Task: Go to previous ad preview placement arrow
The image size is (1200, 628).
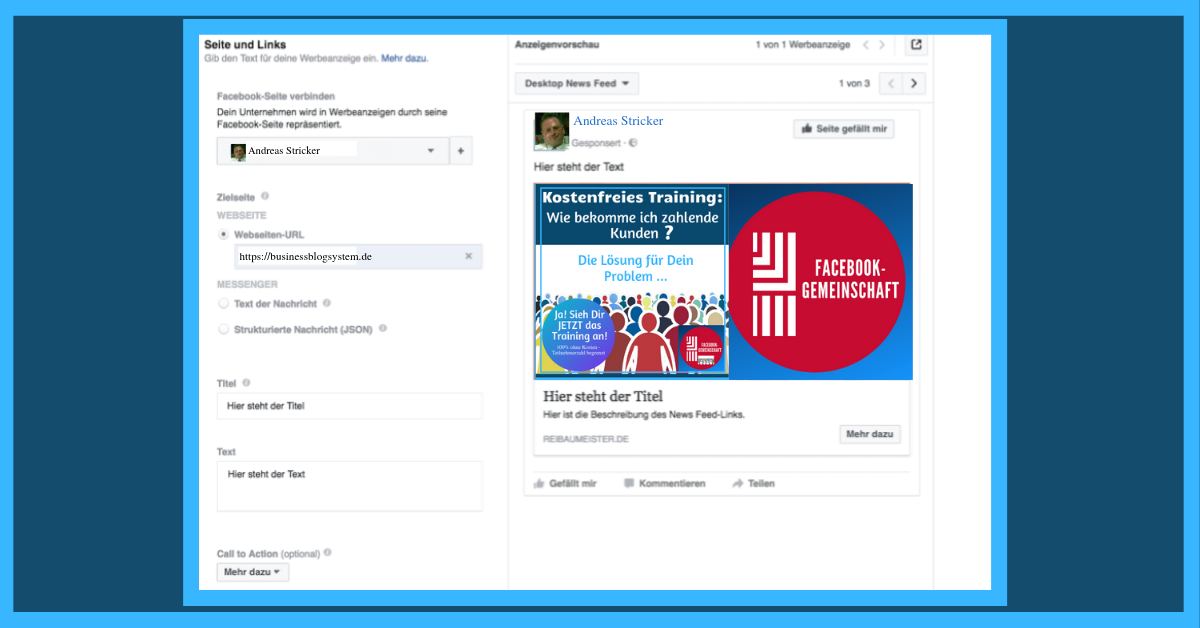Action: [x=891, y=84]
